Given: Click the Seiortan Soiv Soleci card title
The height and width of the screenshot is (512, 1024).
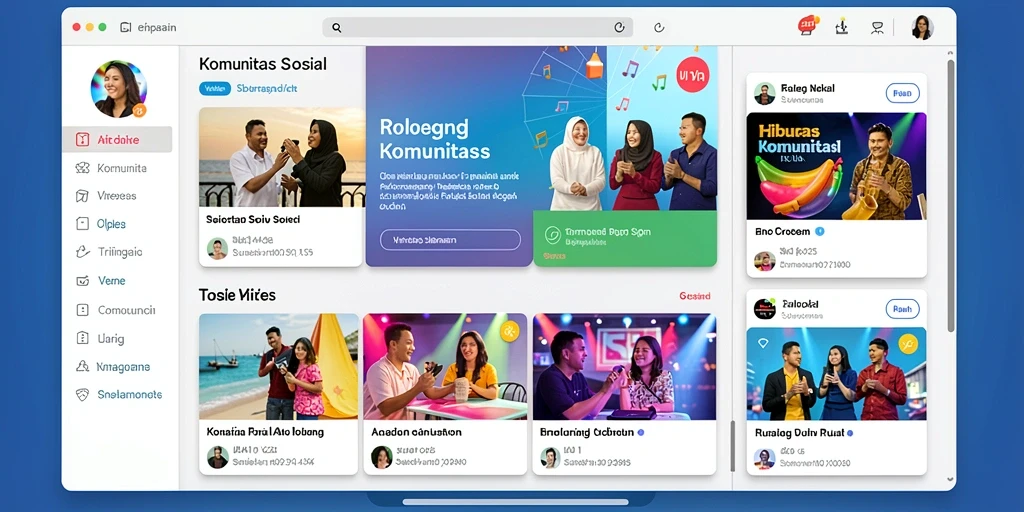Looking at the screenshot, I should 253,219.
